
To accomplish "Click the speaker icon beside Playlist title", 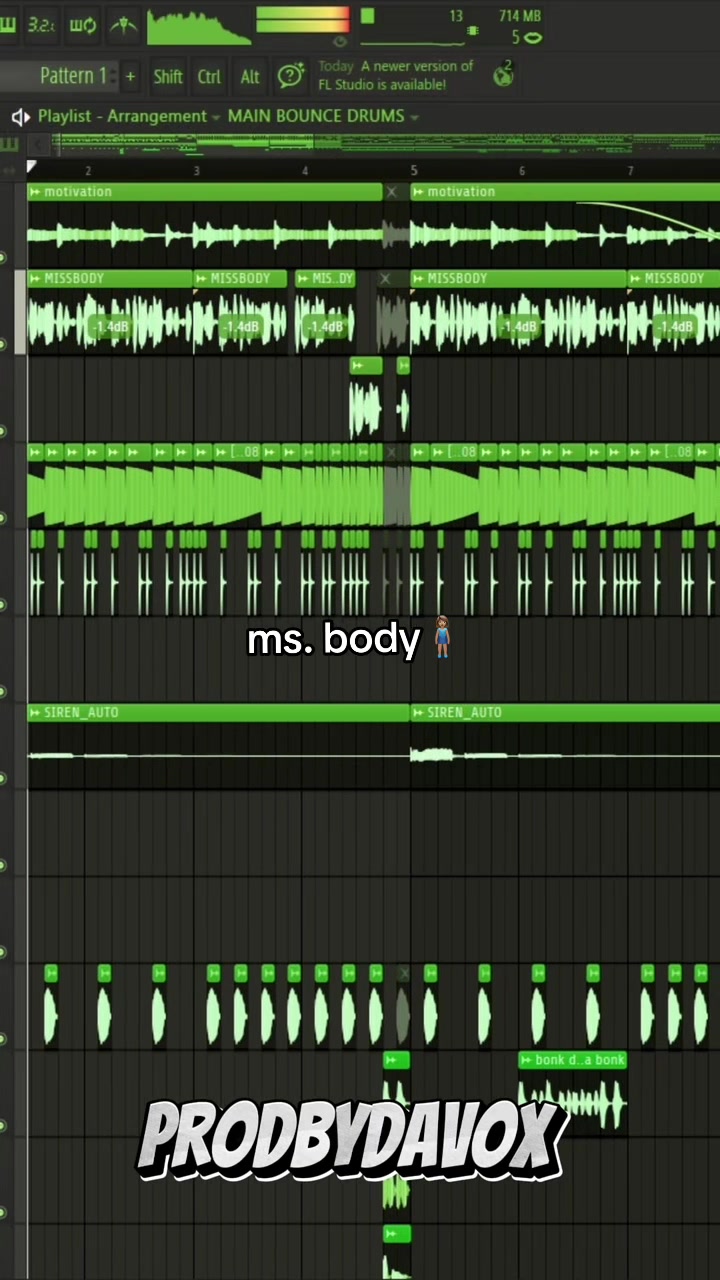I will click(20, 117).
